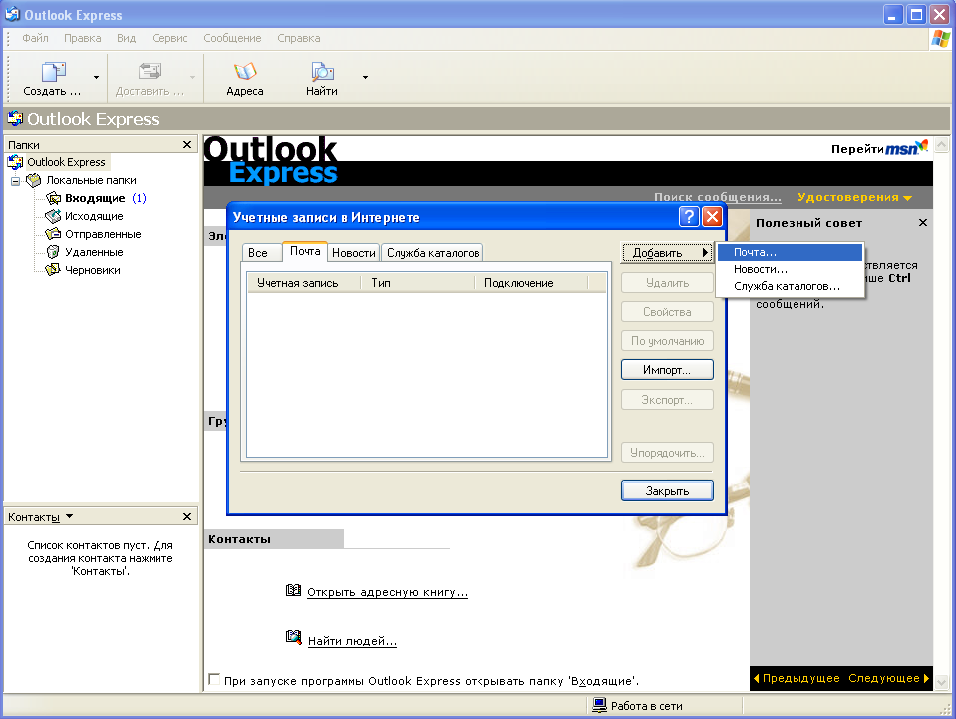The width and height of the screenshot is (956, 719).
Task: Go to Предыдущее tip
Action: click(x=797, y=678)
